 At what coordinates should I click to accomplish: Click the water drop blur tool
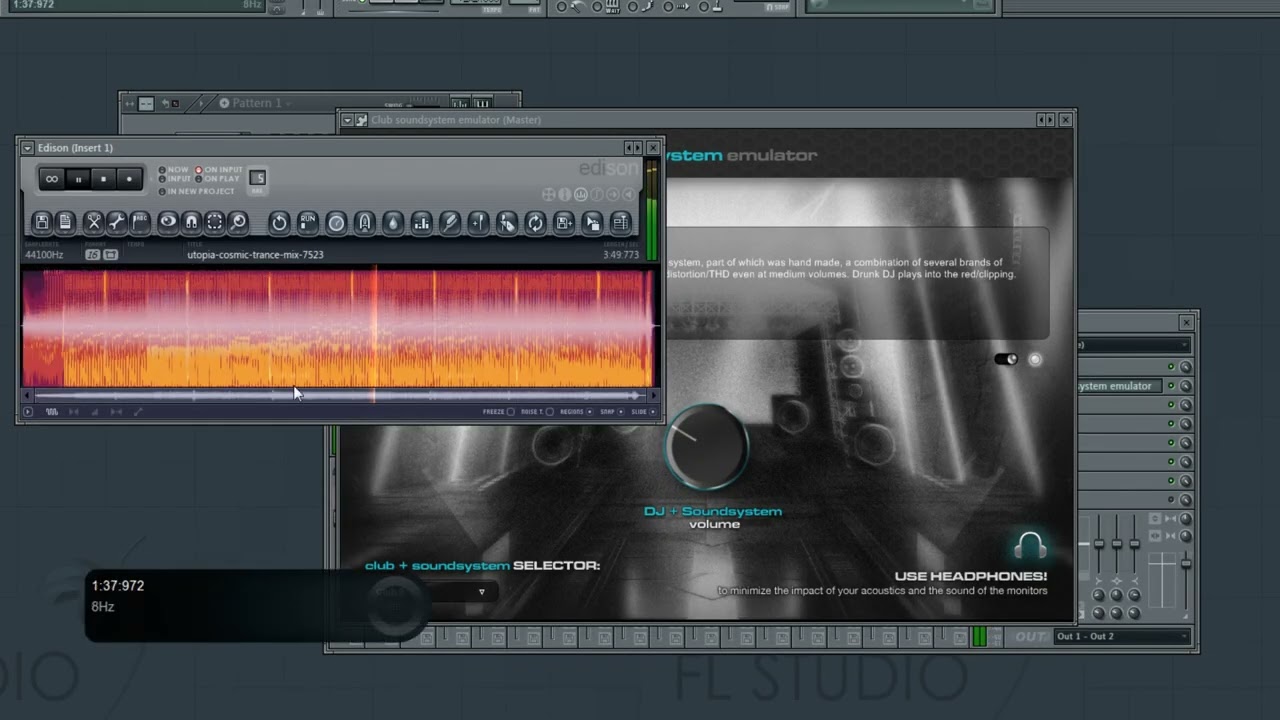[x=393, y=222]
